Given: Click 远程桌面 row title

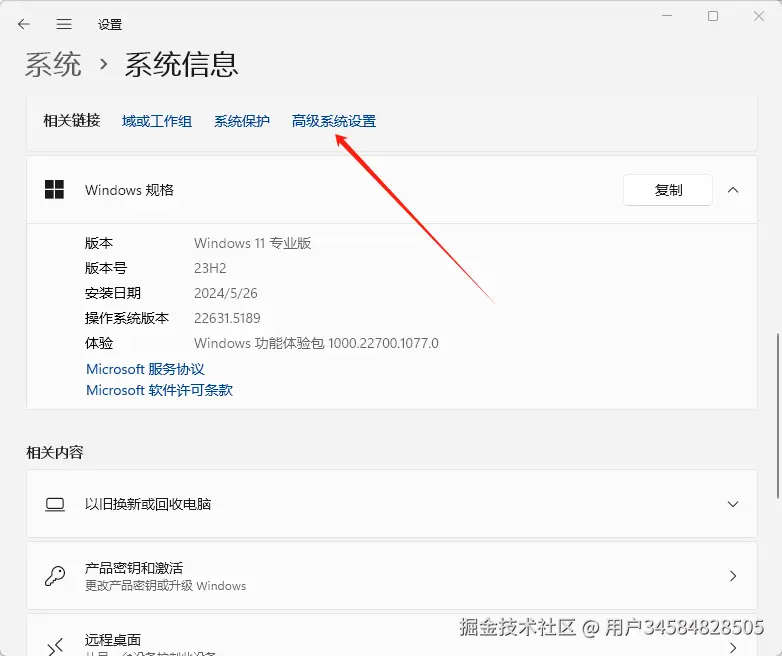Looking at the screenshot, I should point(113,640).
